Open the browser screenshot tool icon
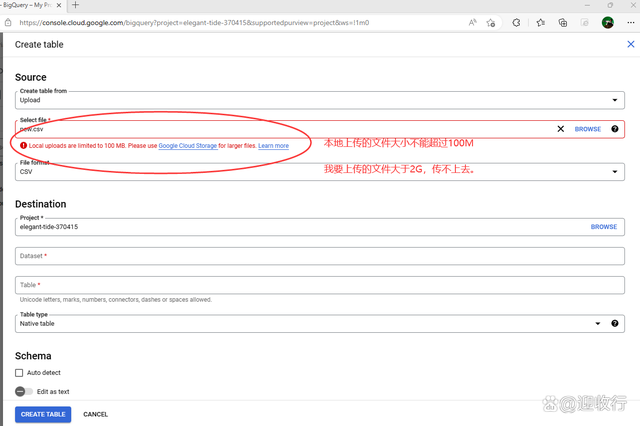Screen dimensions: 640x426 coord(584,23)
